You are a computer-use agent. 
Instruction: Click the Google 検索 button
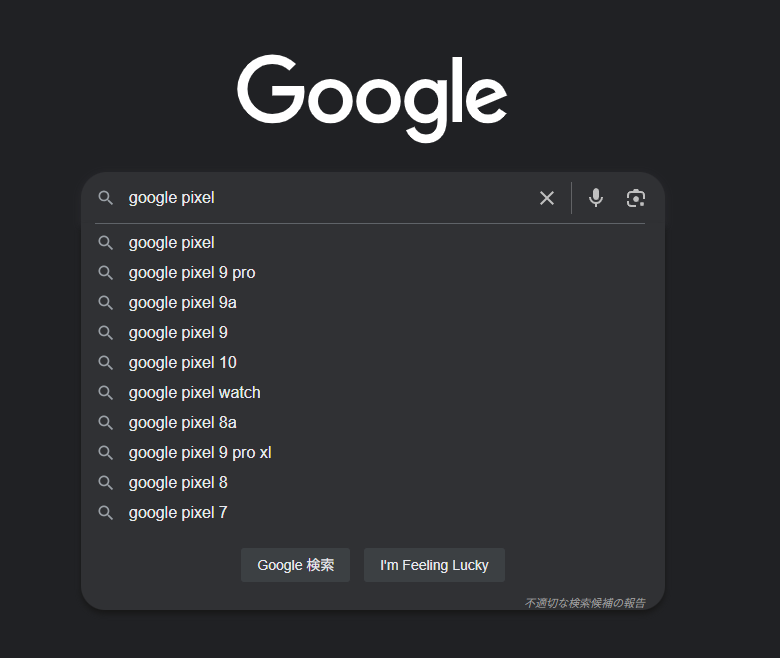tap(295, 565)
